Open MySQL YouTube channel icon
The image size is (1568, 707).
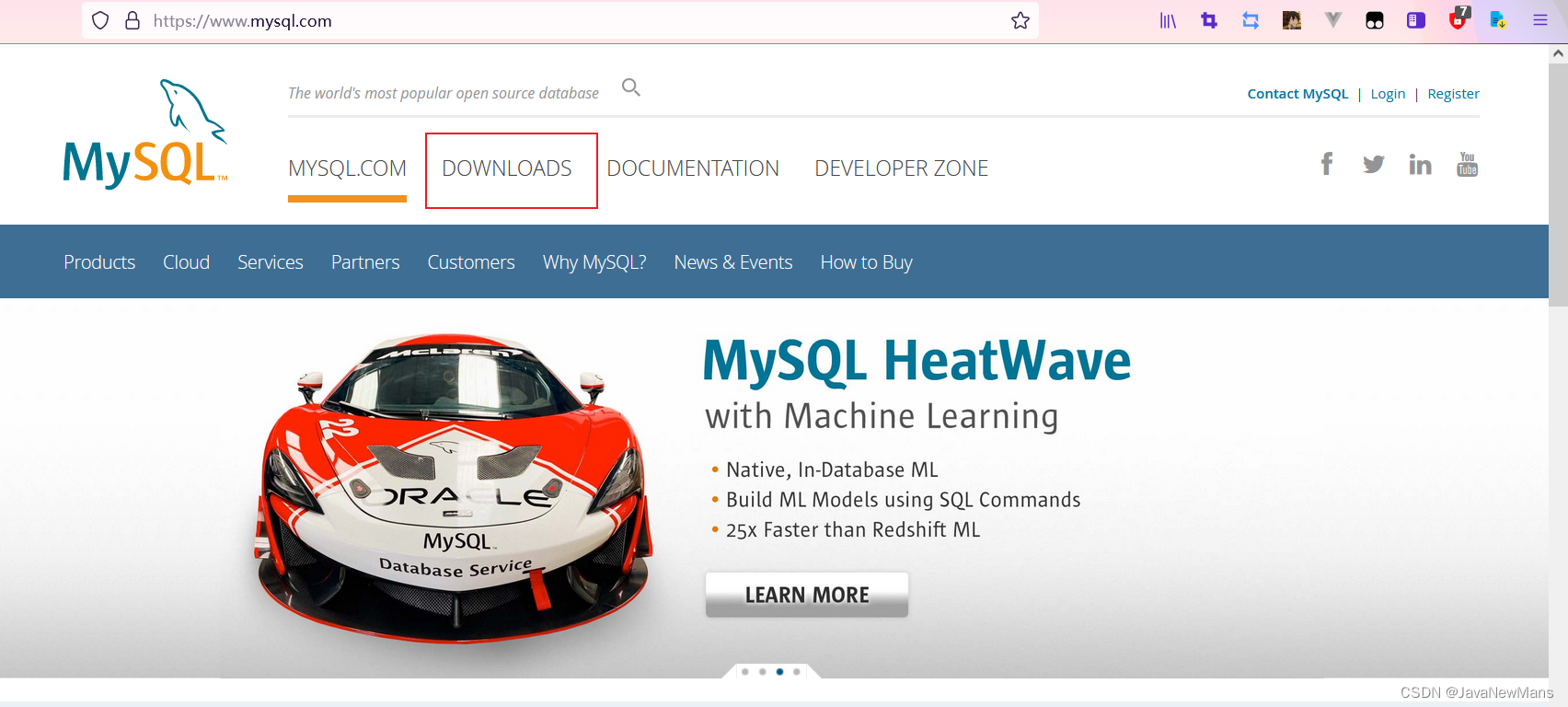(x=1468, y=164)
